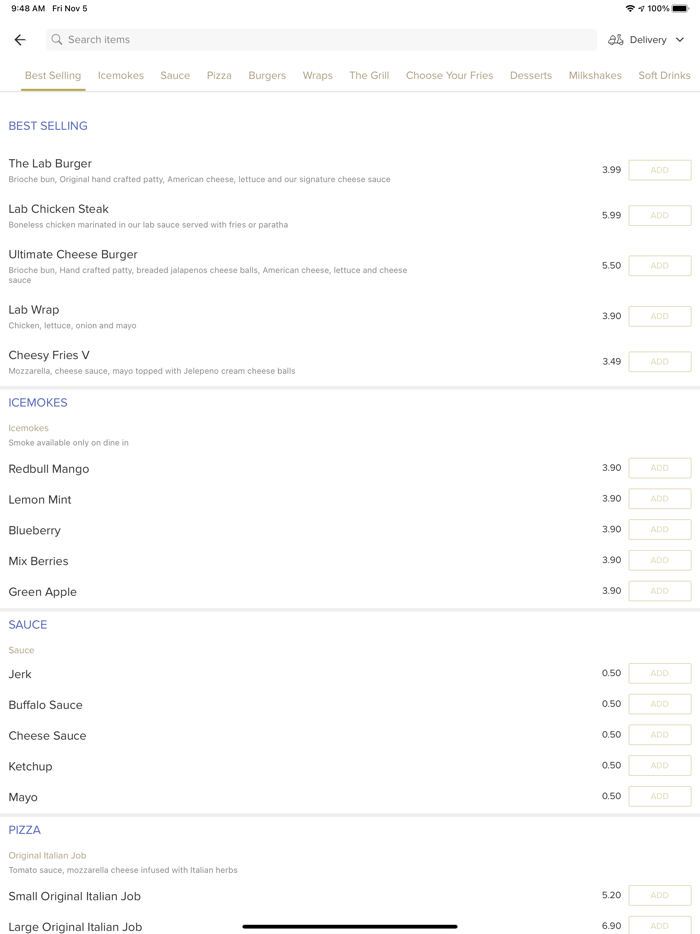Open the Burgers tab
700x934 pixels.
267,76
